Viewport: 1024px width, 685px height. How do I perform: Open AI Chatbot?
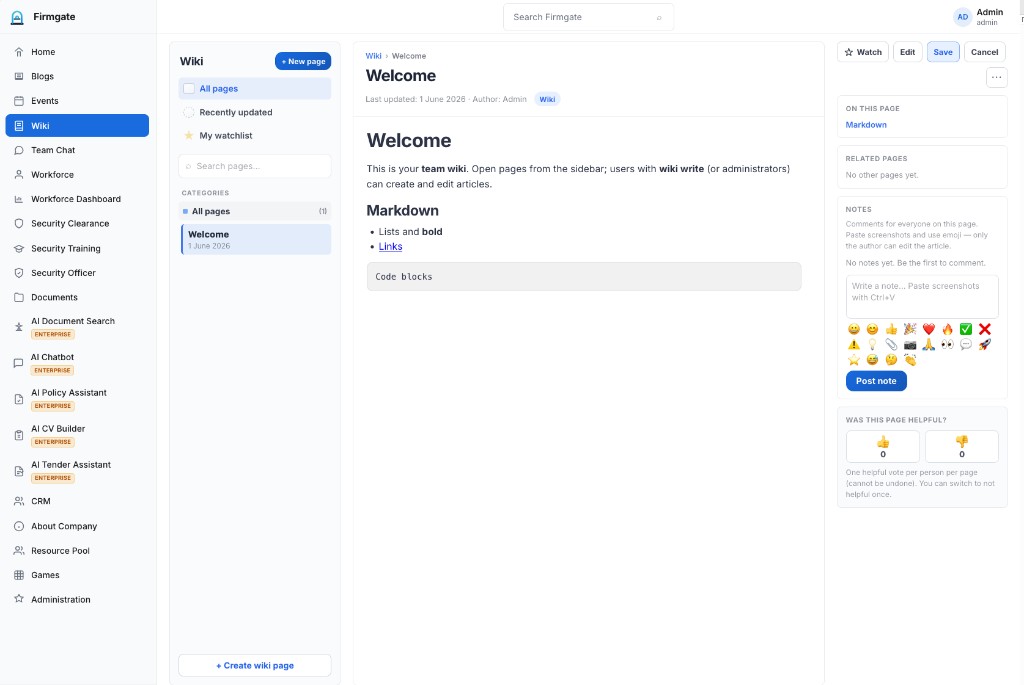point(77,363)
